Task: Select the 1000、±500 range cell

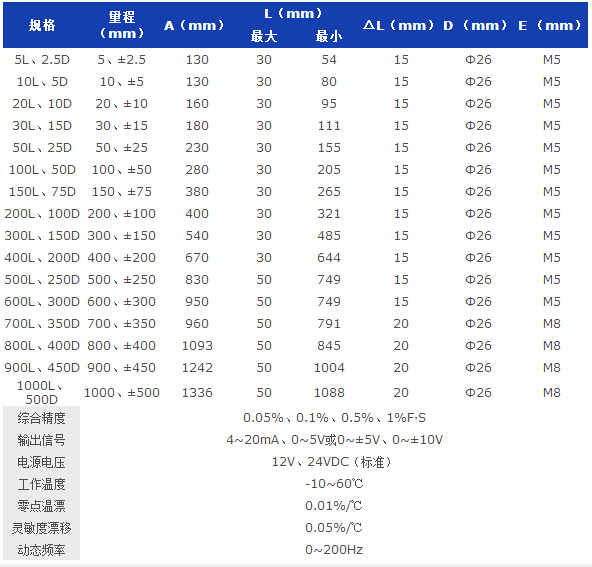Action: pos(122,393)
